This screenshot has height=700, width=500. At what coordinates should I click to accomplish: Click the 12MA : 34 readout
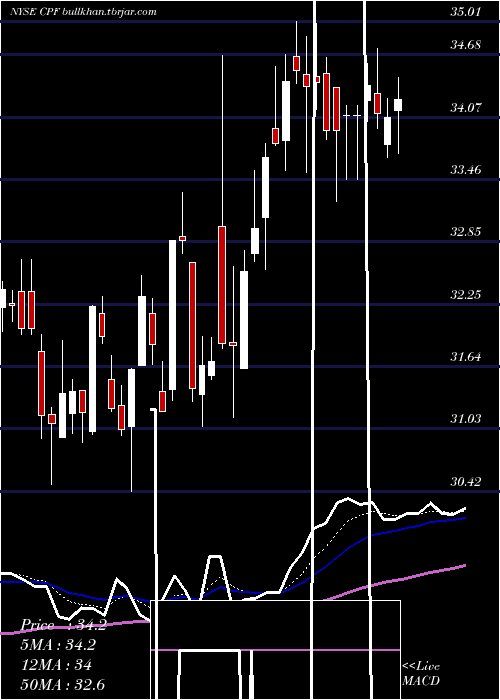pos(57,665)
